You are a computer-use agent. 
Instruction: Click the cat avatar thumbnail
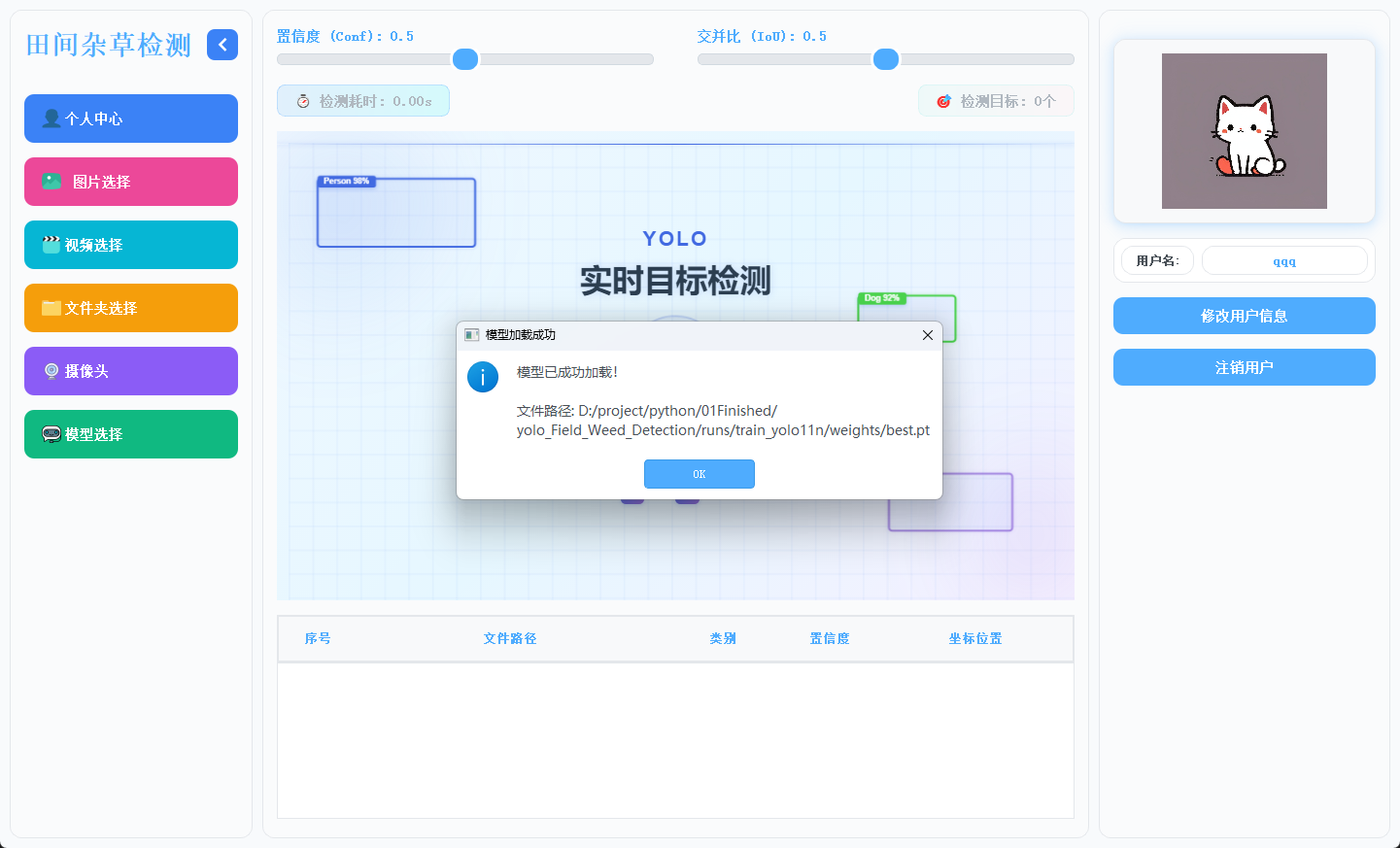[1245, 131]
